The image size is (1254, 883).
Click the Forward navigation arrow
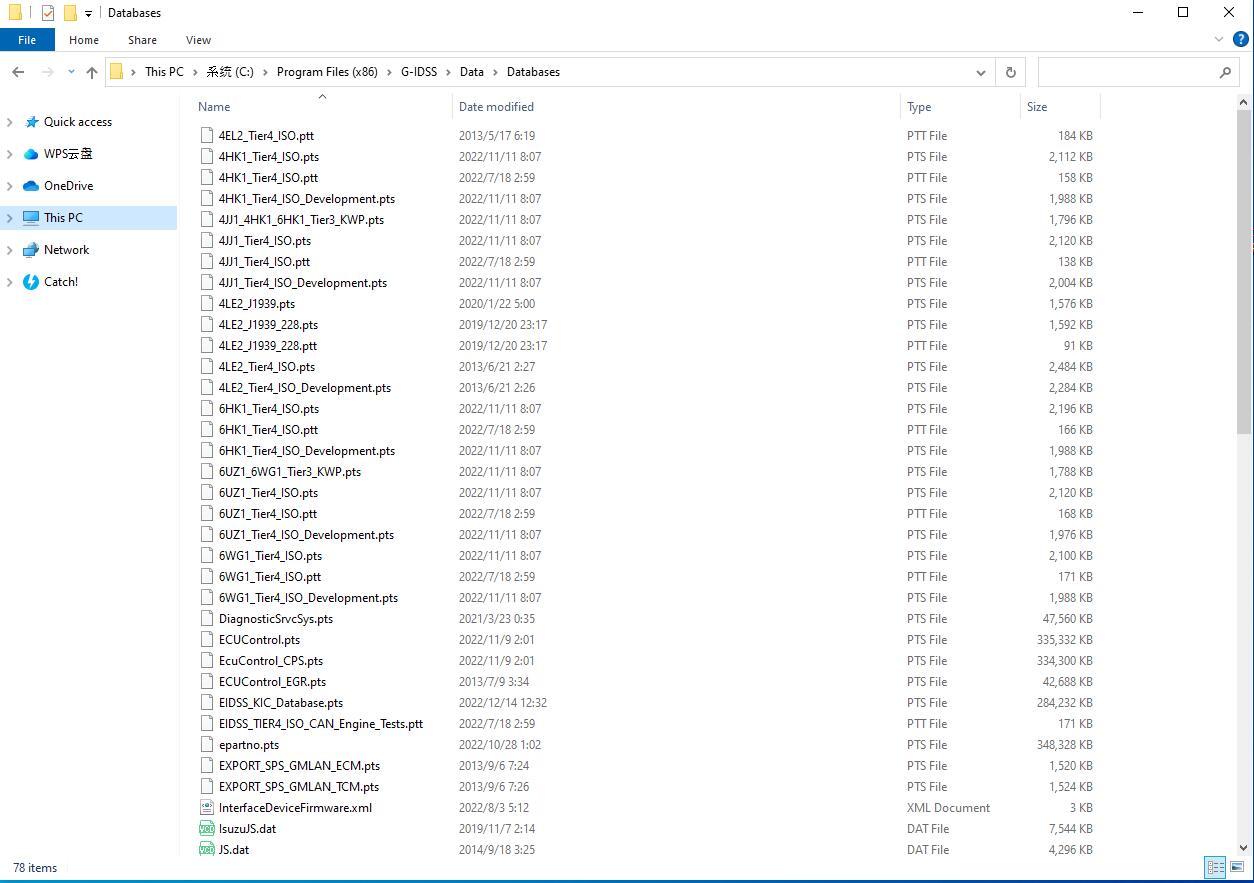click(47, 72)
